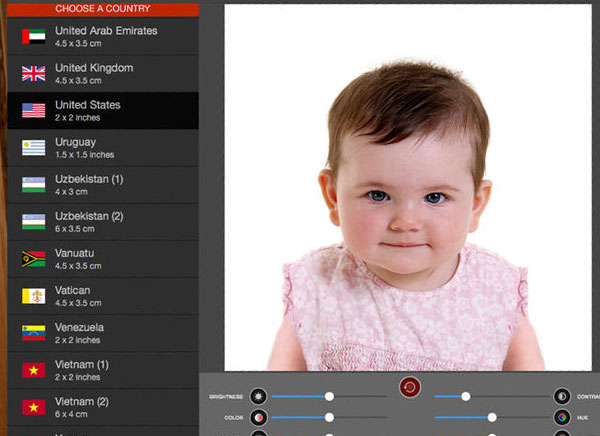Screen dimensions: 600x436
Task: Click the Uzbekistan (2) flag icon
Action: tap(34, 222)
